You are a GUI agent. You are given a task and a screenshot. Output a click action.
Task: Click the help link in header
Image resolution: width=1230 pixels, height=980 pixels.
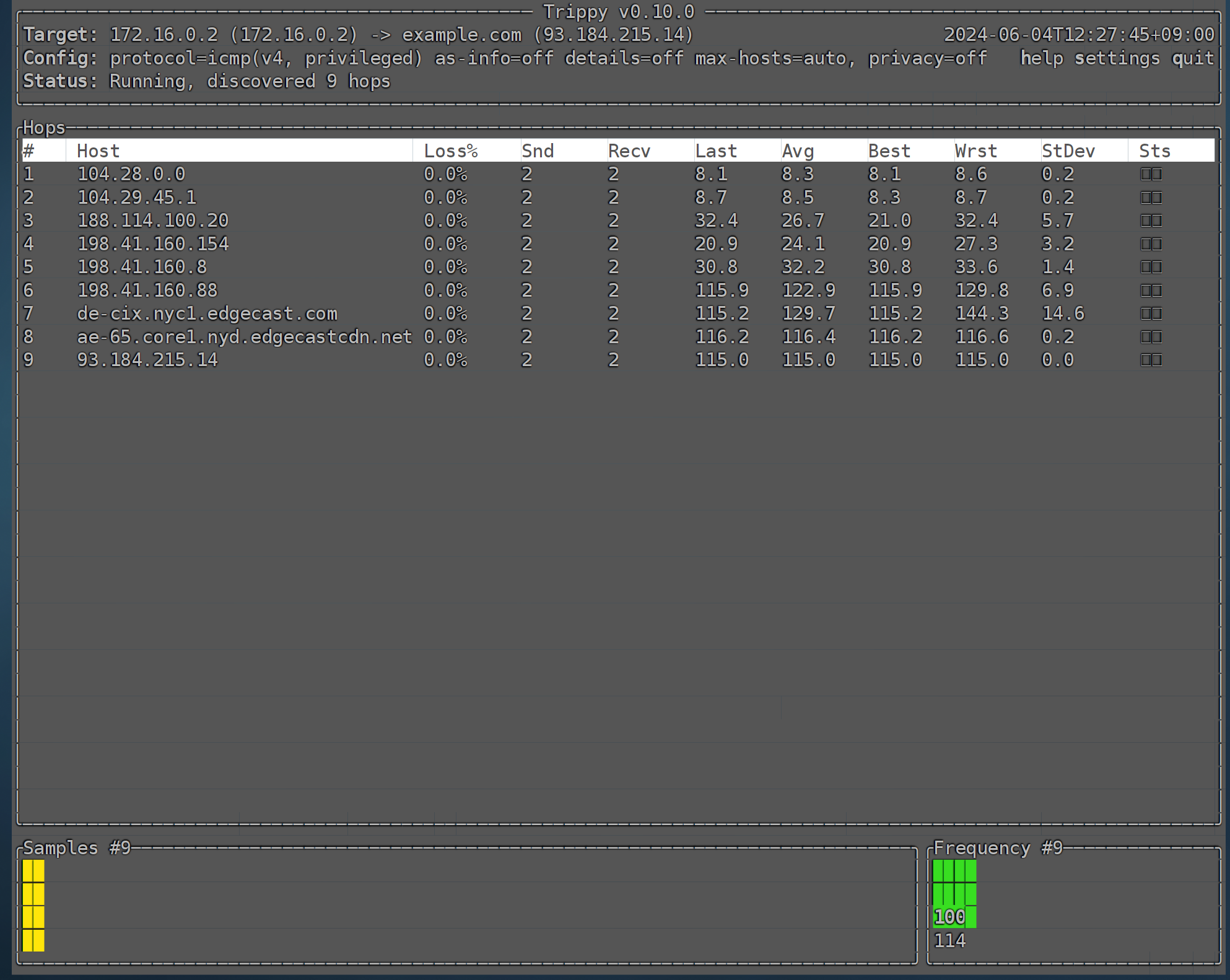(1041, 58)
